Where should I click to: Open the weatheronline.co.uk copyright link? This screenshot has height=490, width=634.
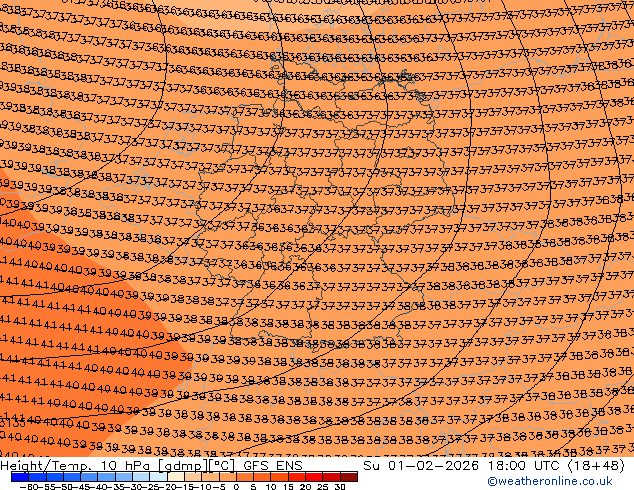[x=550, y=481]
